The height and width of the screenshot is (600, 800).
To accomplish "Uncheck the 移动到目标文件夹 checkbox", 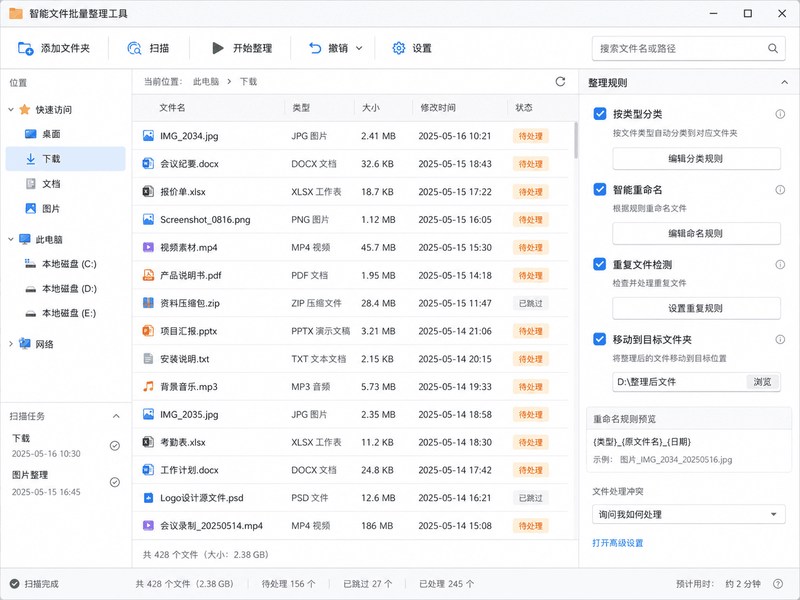I will tap(600, 339).
